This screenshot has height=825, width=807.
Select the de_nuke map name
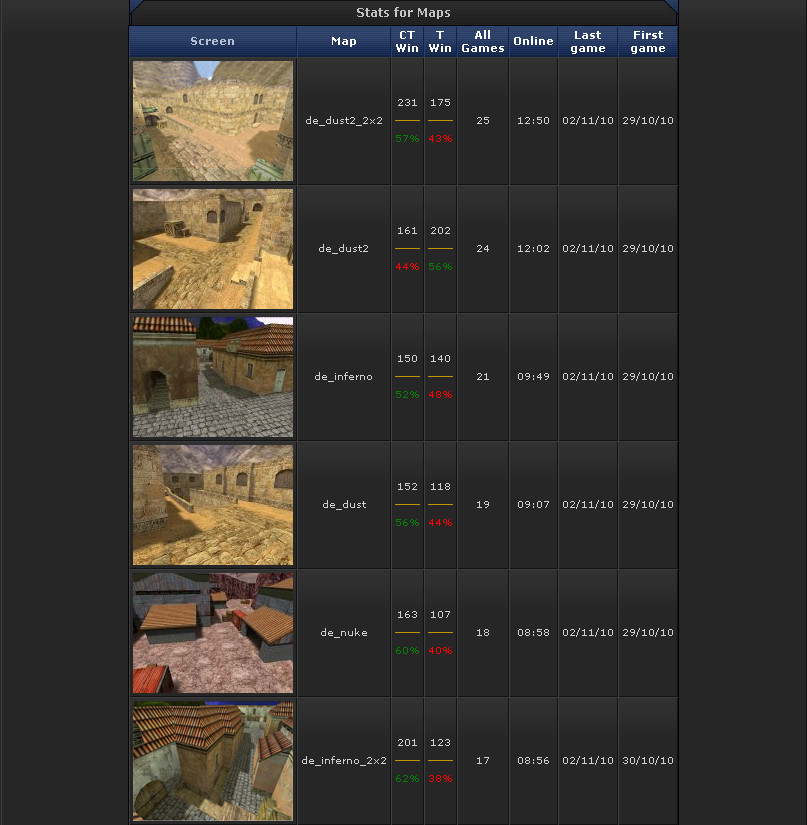pyautogui.click(x=344, y=632)
